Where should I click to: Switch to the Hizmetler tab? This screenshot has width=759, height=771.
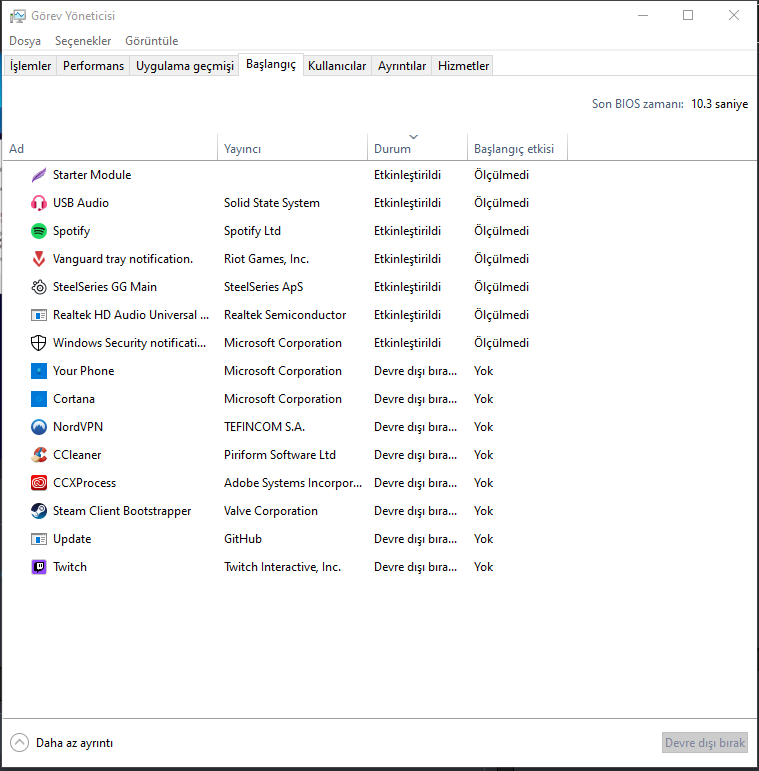[x=463, y=66]
